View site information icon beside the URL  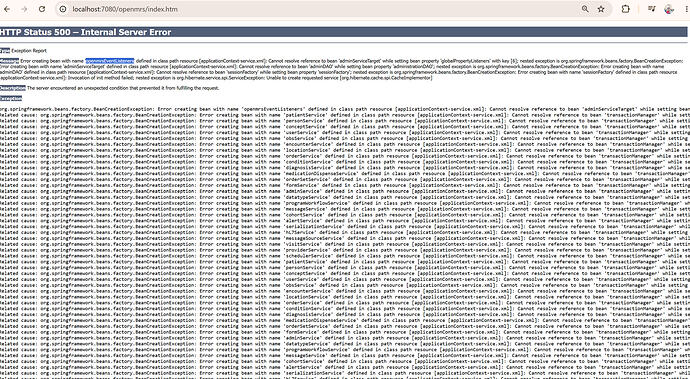click(63, 9)
